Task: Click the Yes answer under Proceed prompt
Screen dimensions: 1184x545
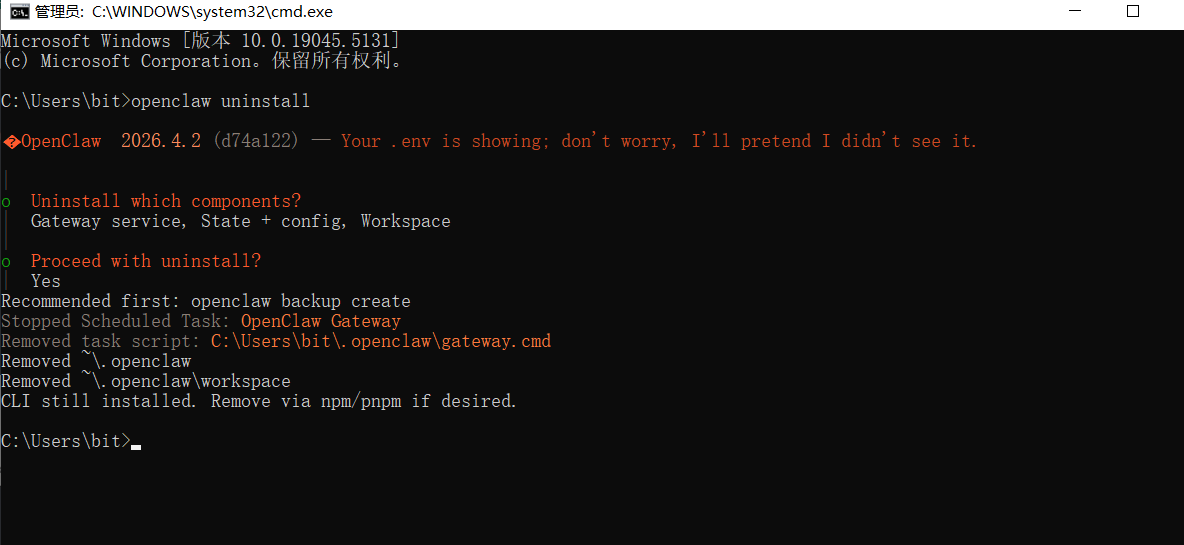Action: [46, 281]
